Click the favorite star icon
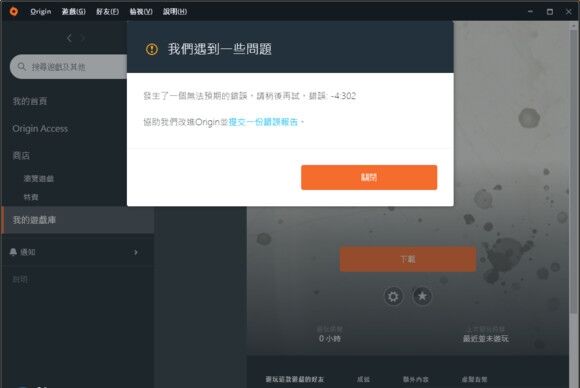 point(422,296)
